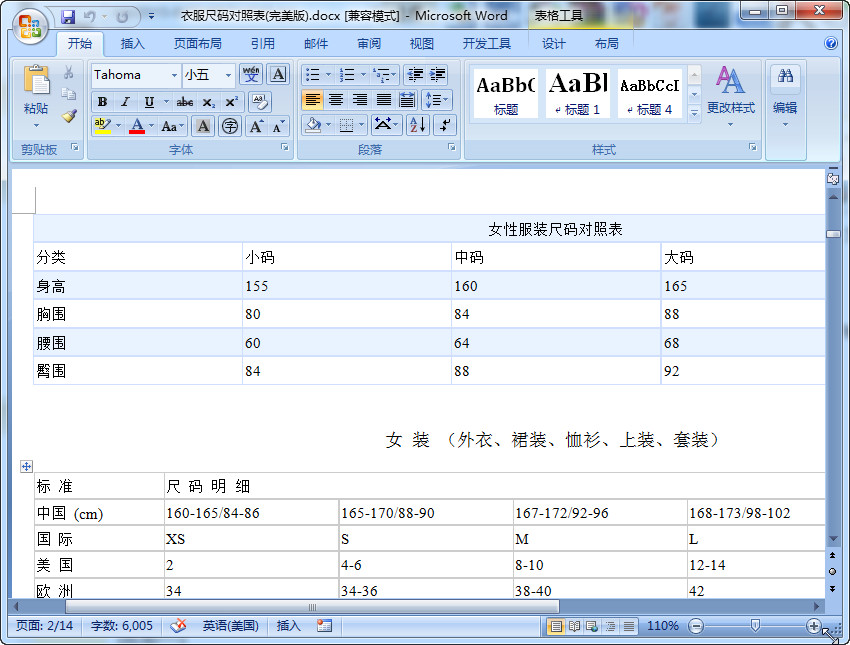The image size is (850, 645).
Task: Click the 更改样式 button
Action: click(x=730, y=96)
